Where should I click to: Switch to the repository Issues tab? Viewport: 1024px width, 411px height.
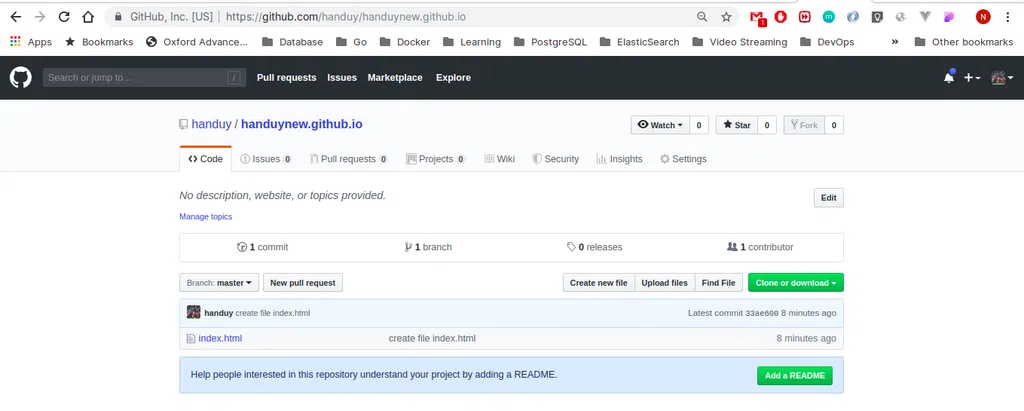tap(266, 159)
